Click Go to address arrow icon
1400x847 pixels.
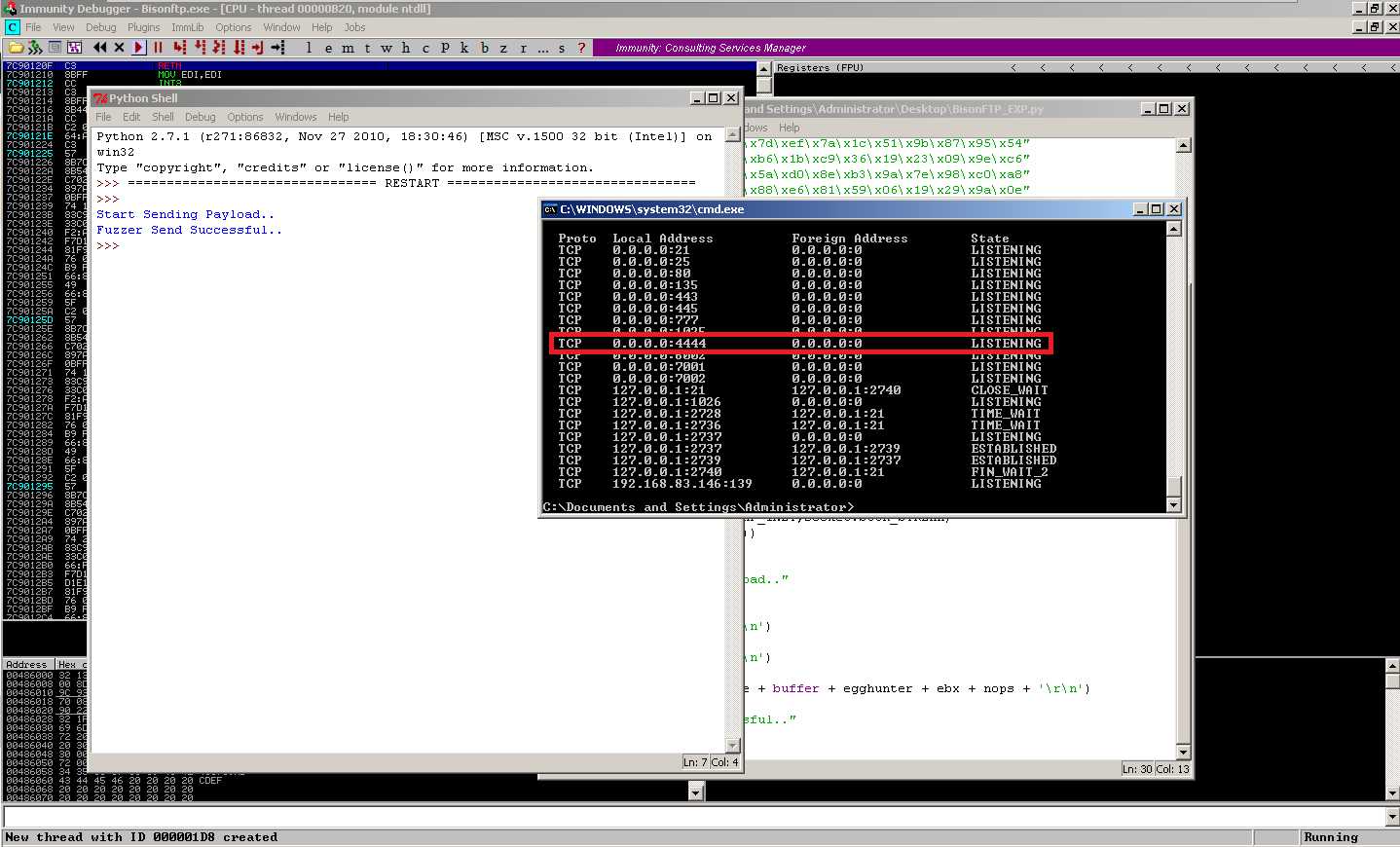tap(277, 47)
